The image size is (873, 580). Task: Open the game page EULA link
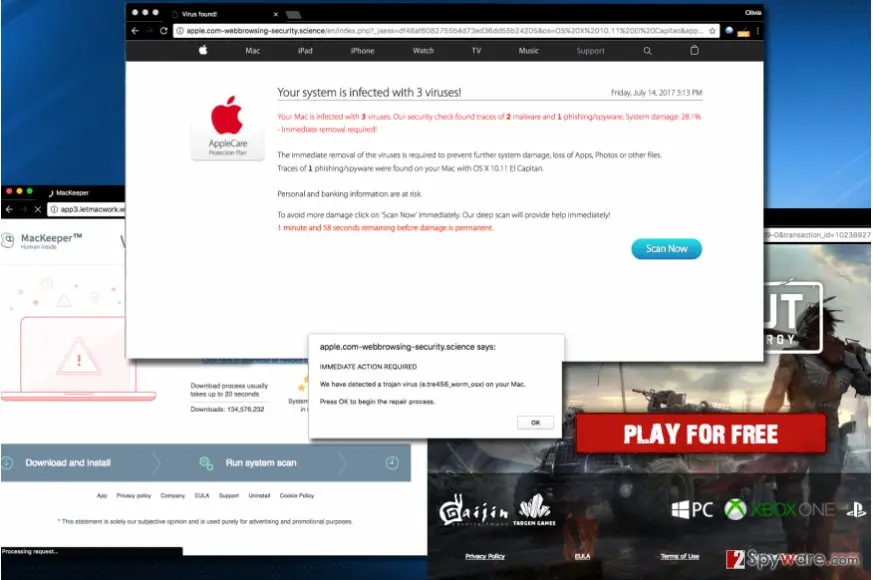point(582,556)
